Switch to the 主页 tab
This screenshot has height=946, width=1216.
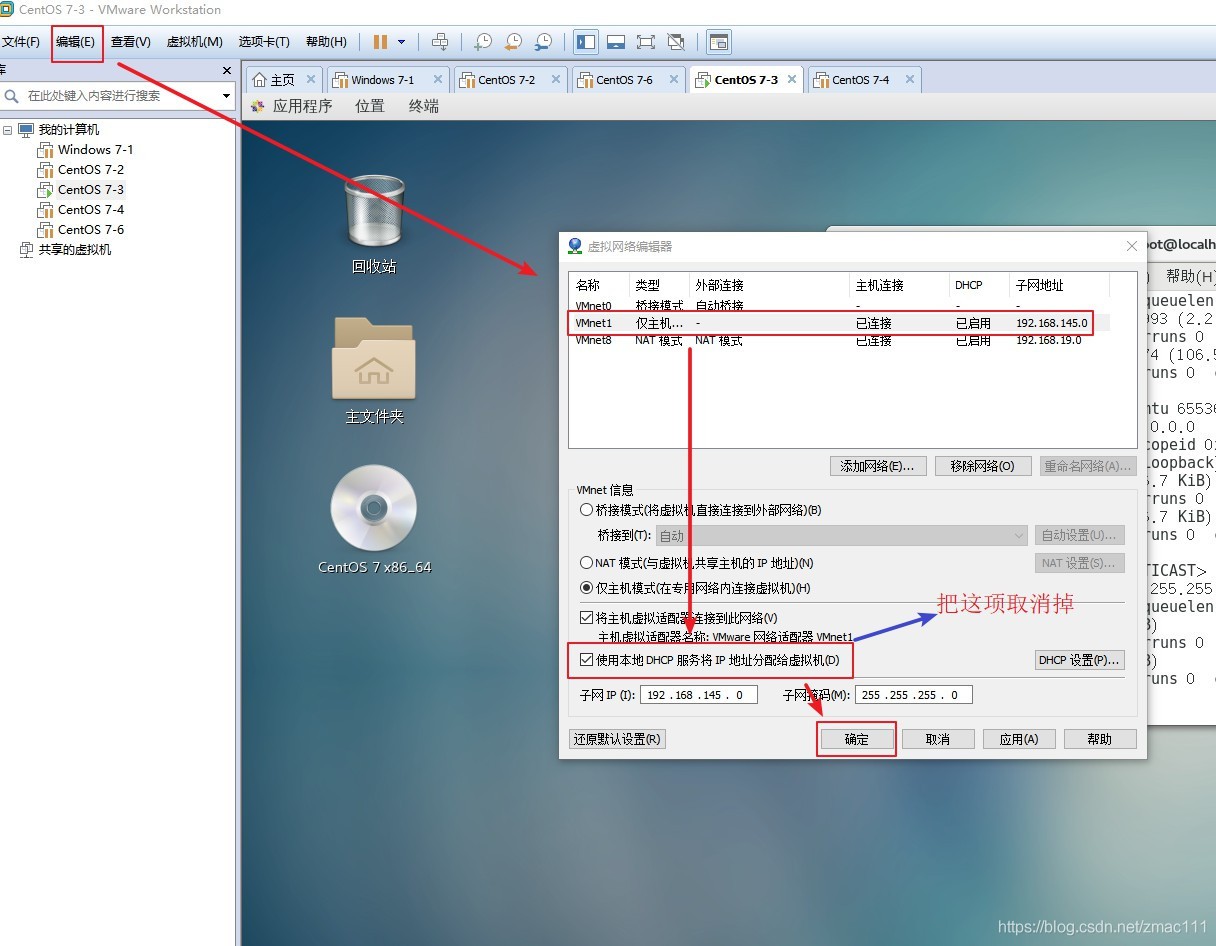coord(283,80)
